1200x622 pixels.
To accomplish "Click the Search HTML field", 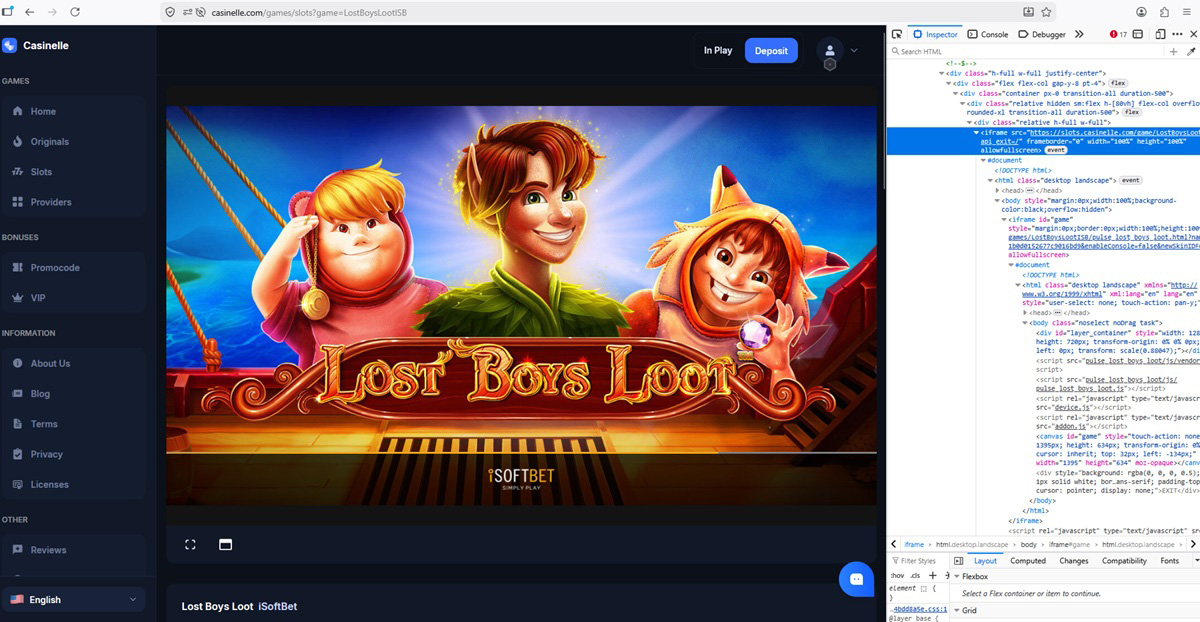I will tap(1026, 51).
